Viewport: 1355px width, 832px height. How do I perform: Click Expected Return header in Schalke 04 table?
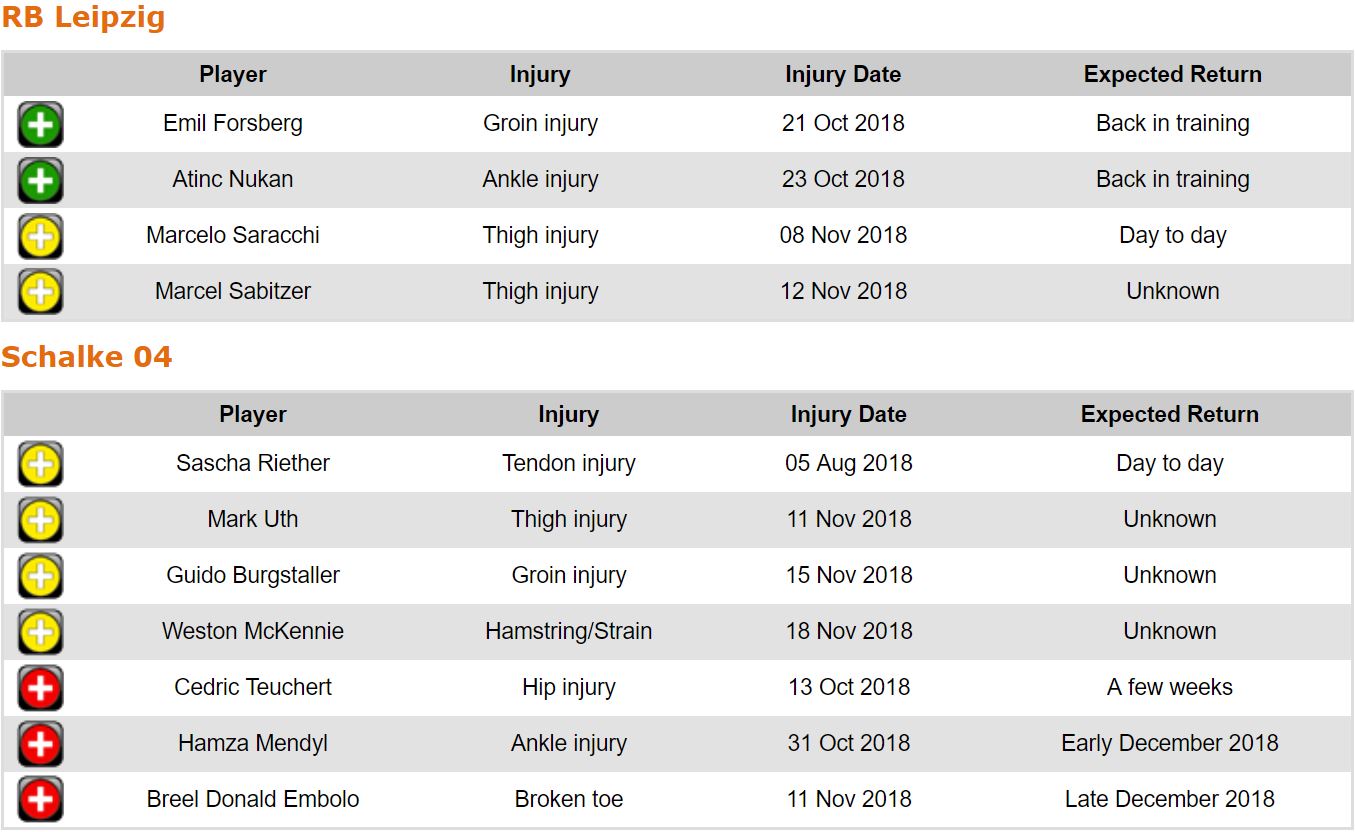tap(1169, 415)
